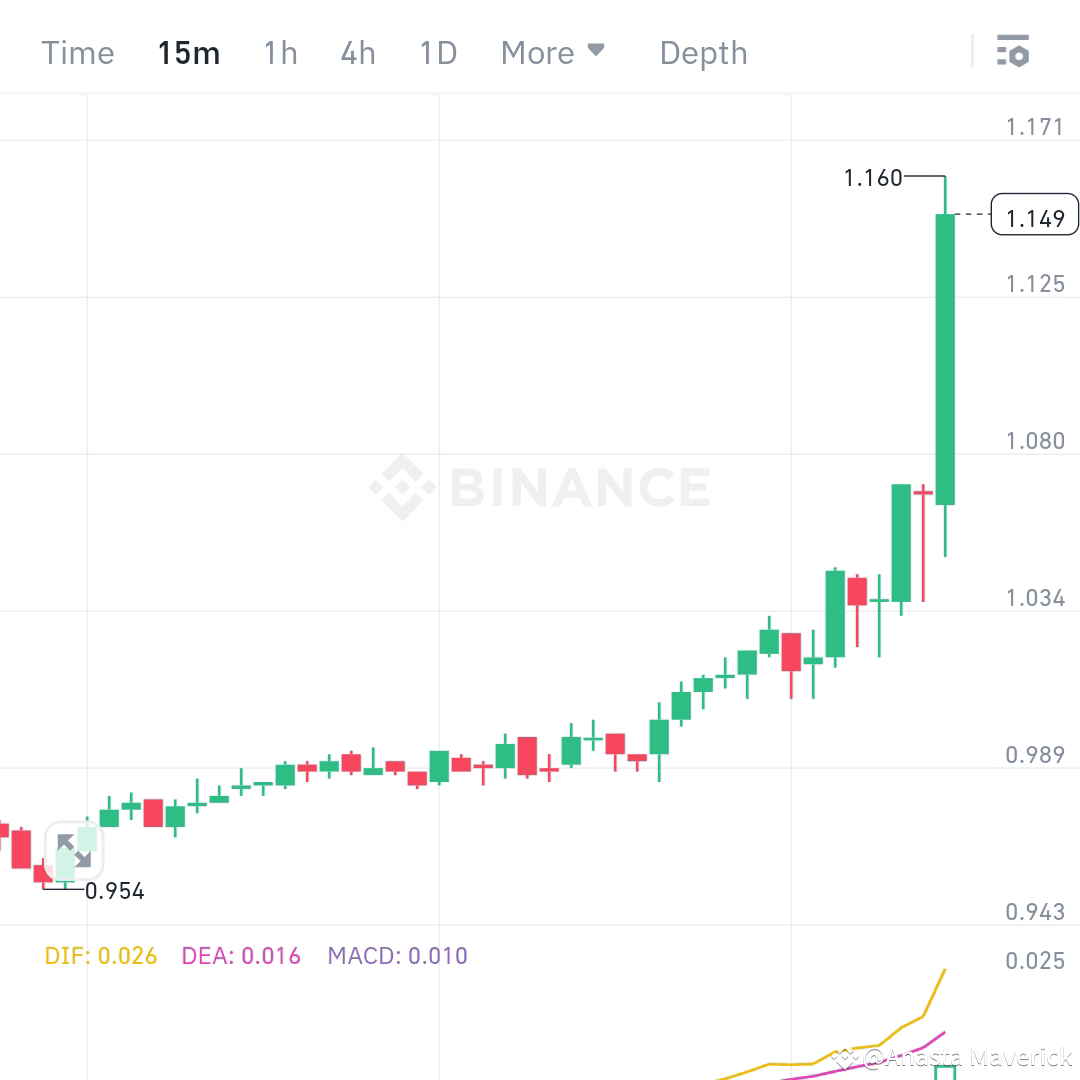Click the current price label 1.149
This screenshot has width=1080, height=1080.
(1035, 215)
